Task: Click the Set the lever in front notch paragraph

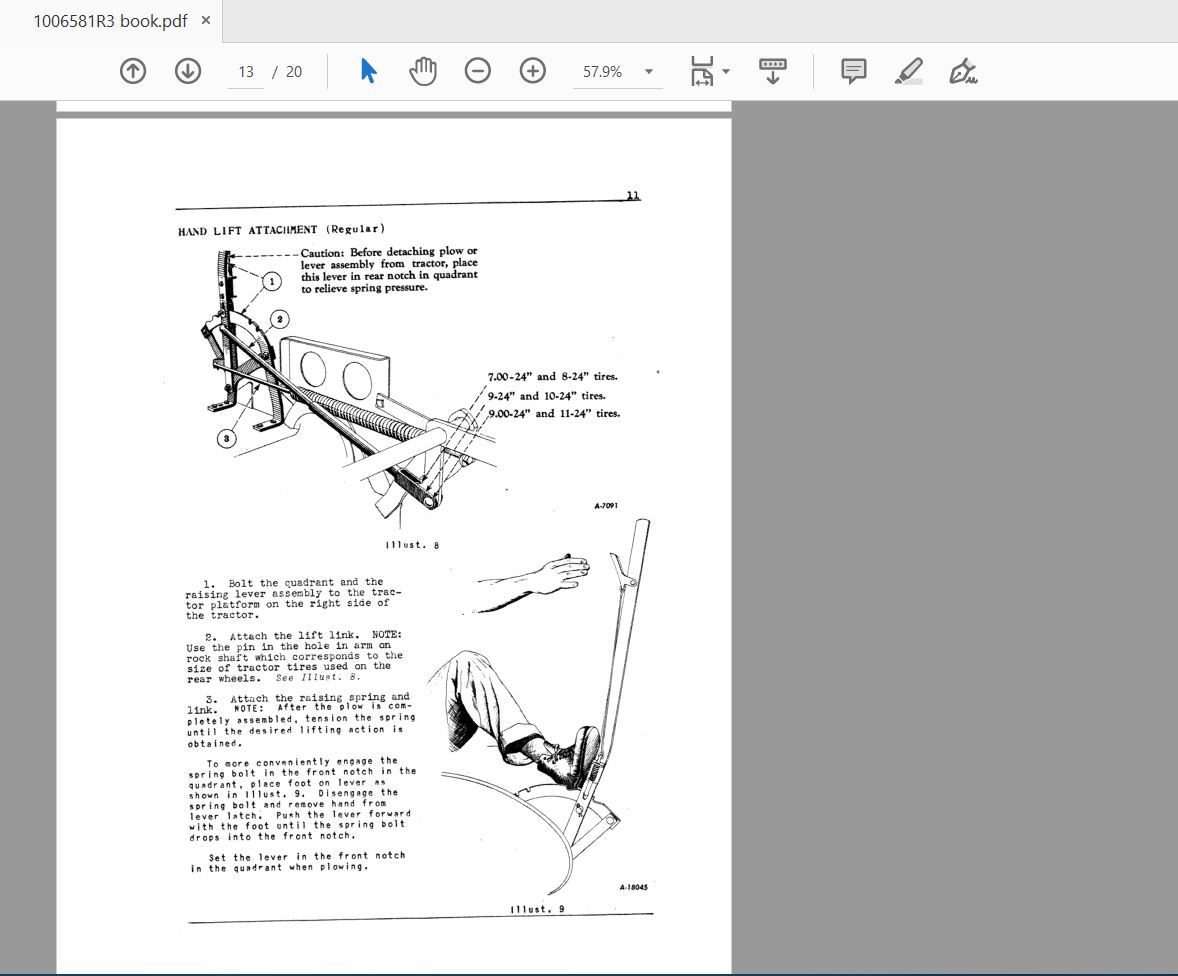Action: (298, 861)
